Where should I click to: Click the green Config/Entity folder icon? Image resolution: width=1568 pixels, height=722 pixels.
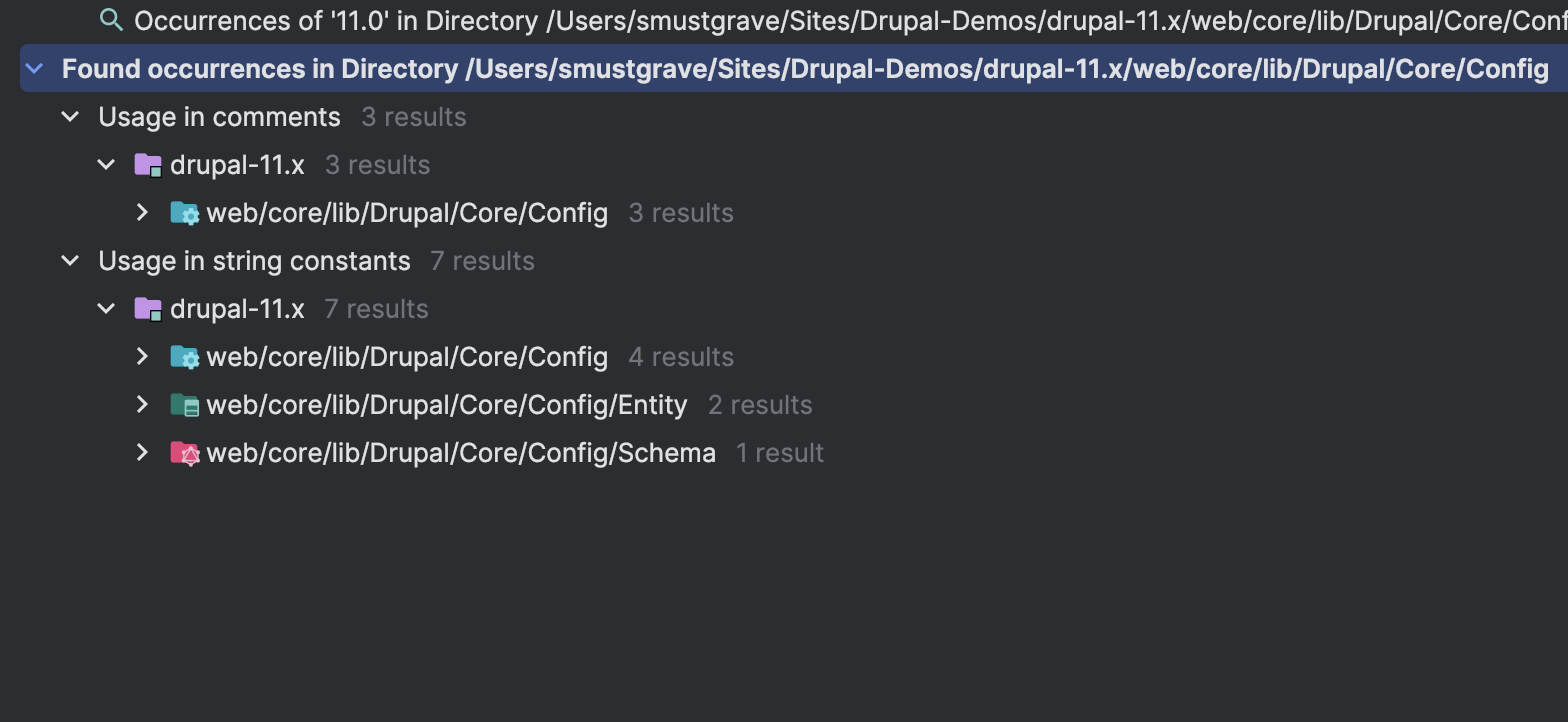click(x=184, y=405)
